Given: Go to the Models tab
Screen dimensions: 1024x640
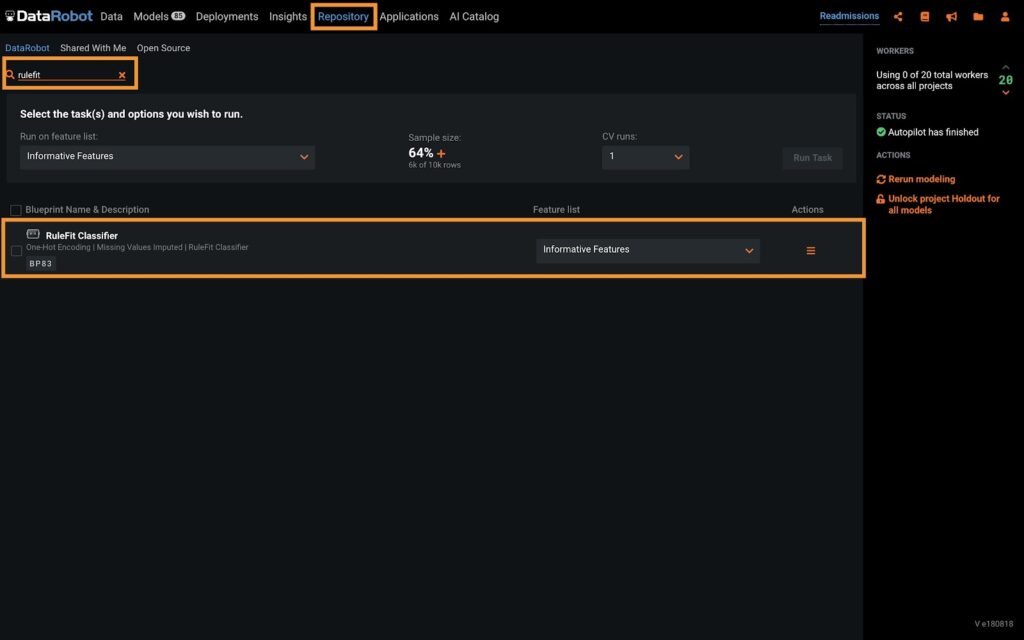Looking at the screenshot, I should (x=151, y=16).
